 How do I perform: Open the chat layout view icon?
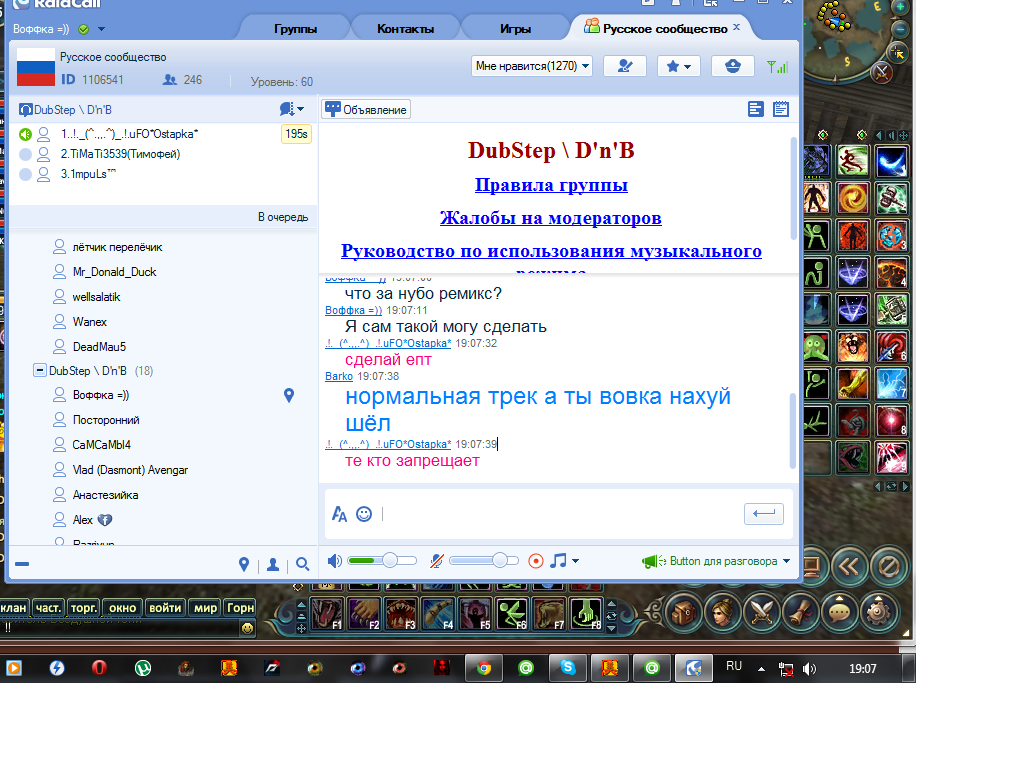point(756,109)
